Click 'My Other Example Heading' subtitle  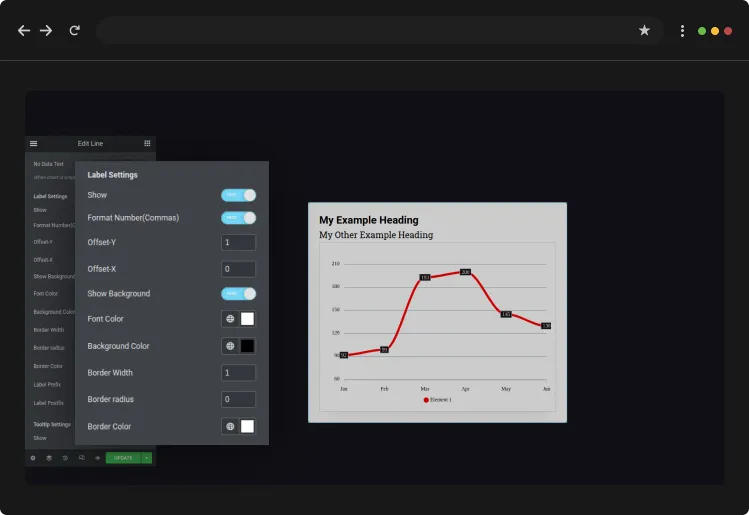point(376,235)
